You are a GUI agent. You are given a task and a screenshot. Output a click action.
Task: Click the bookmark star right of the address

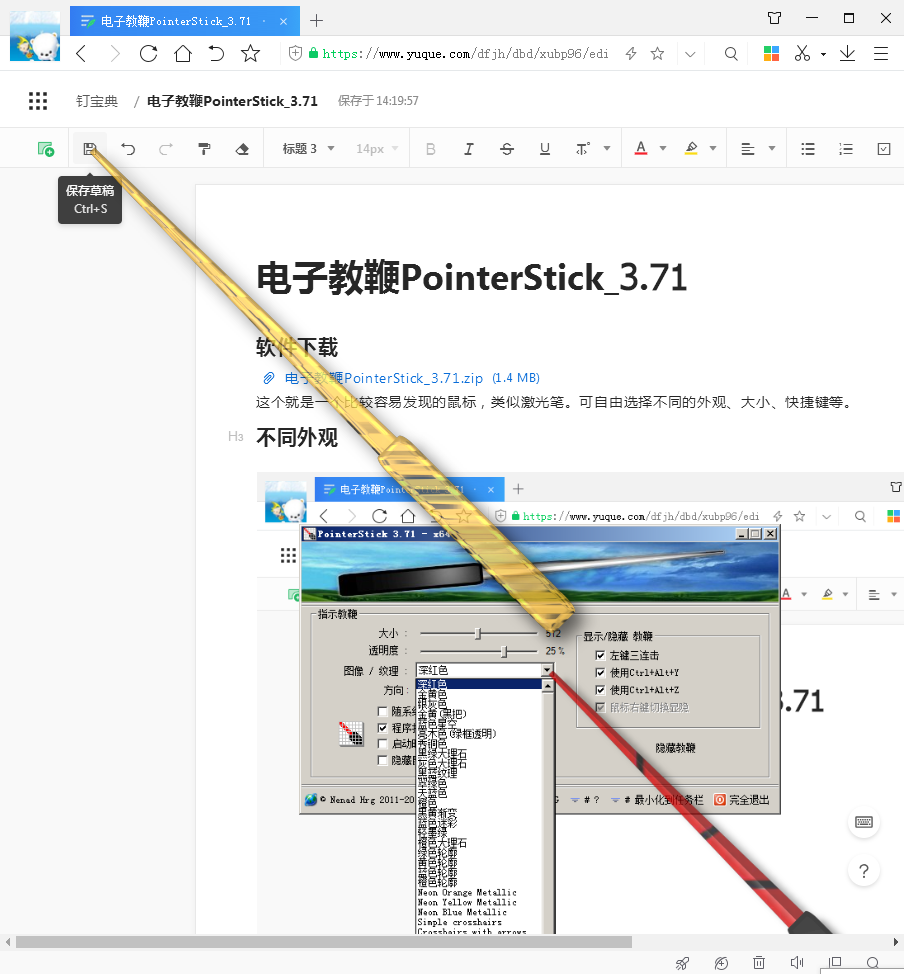[x=657, y=53]
